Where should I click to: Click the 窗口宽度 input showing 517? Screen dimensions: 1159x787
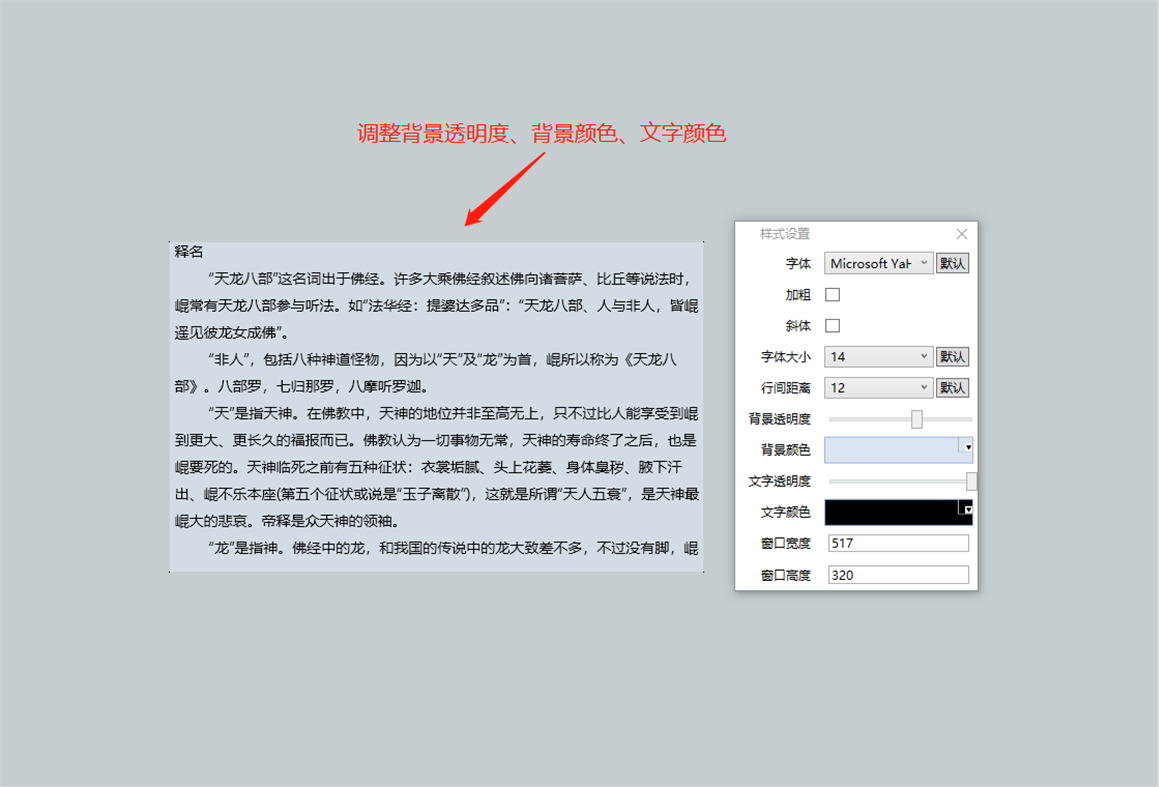[897, 542]
